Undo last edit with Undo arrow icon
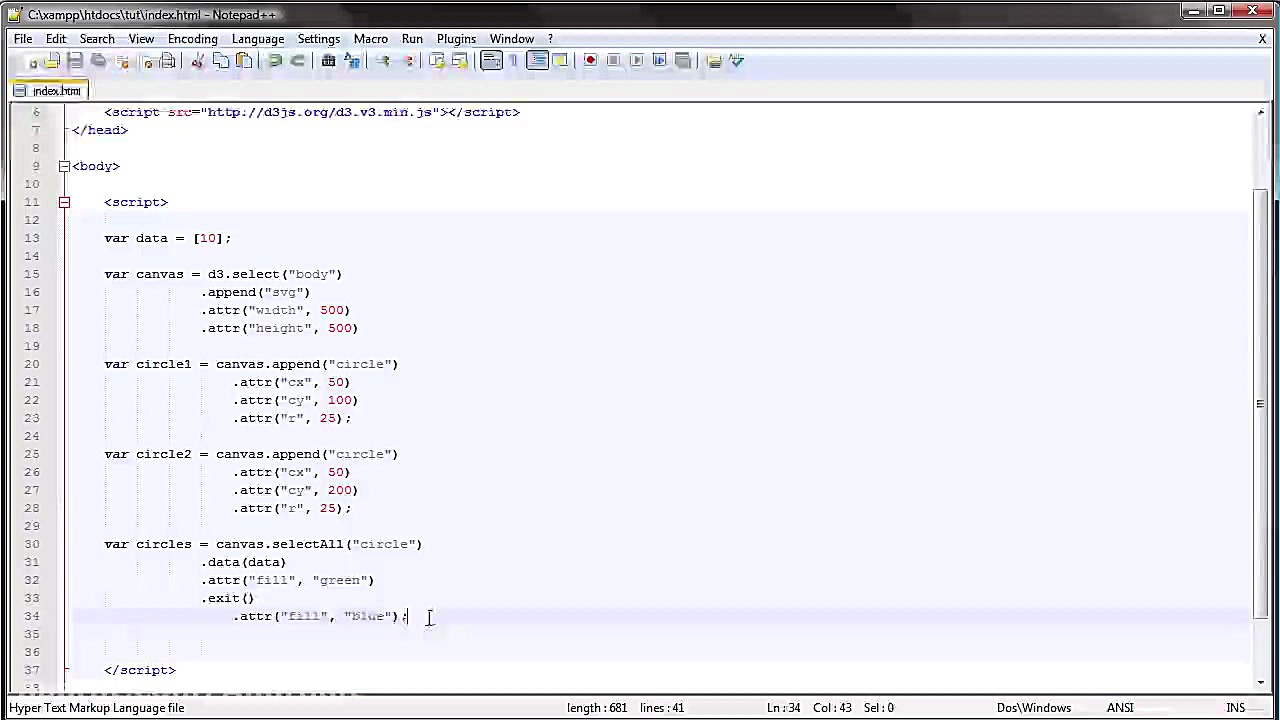Screen dimensions: 1280x720 (x=275, y=61)
